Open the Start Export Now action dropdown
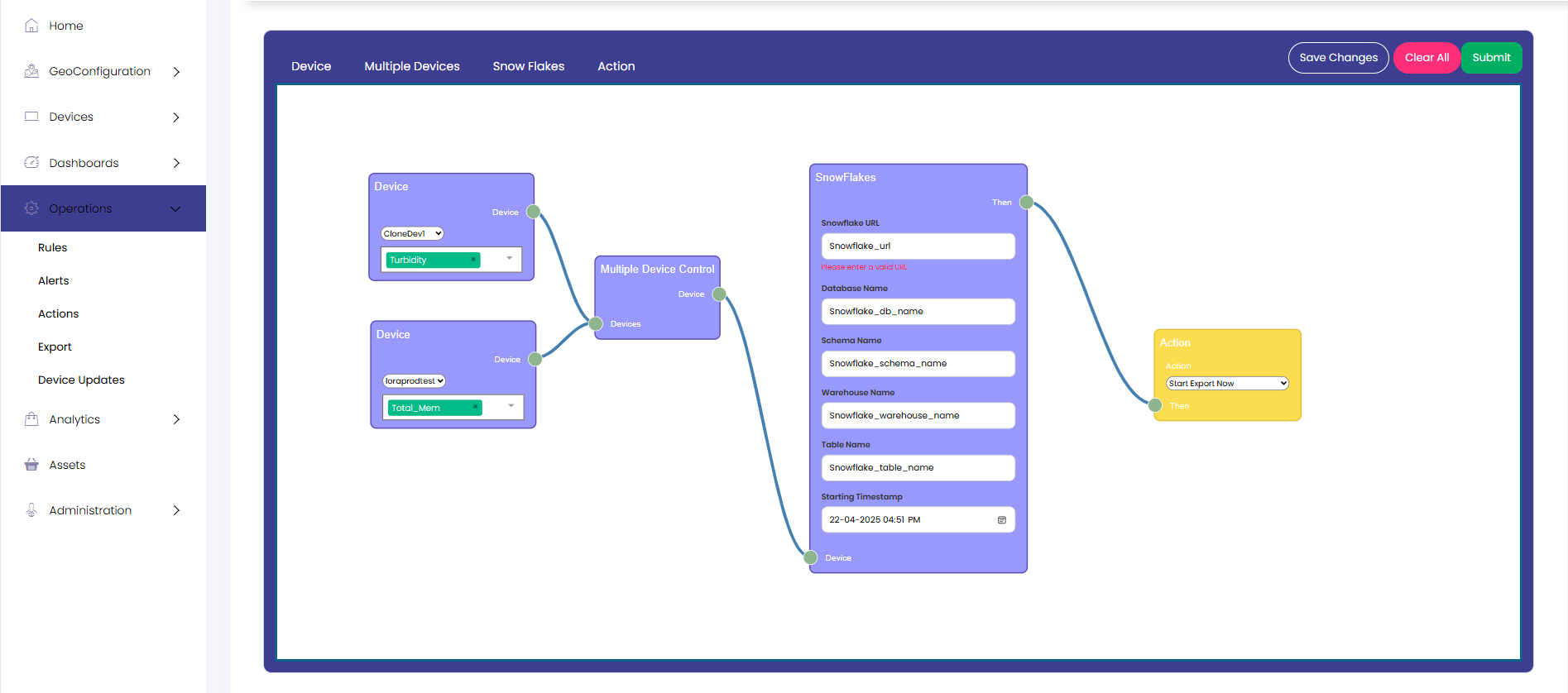This screenshot has width=1568, height=693. pos(1227,384)
